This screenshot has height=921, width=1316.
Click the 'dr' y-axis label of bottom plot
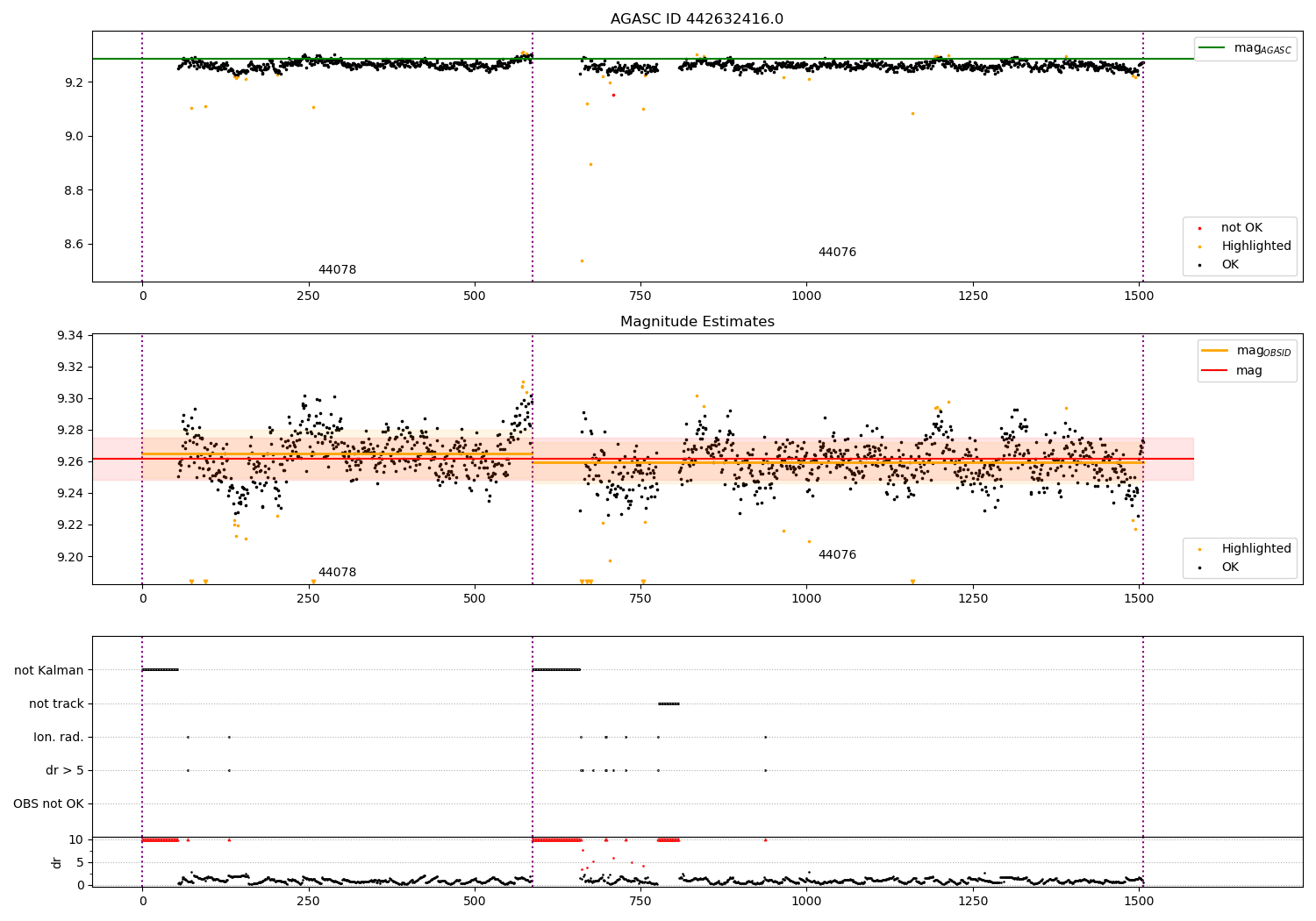tap(57, 862)
